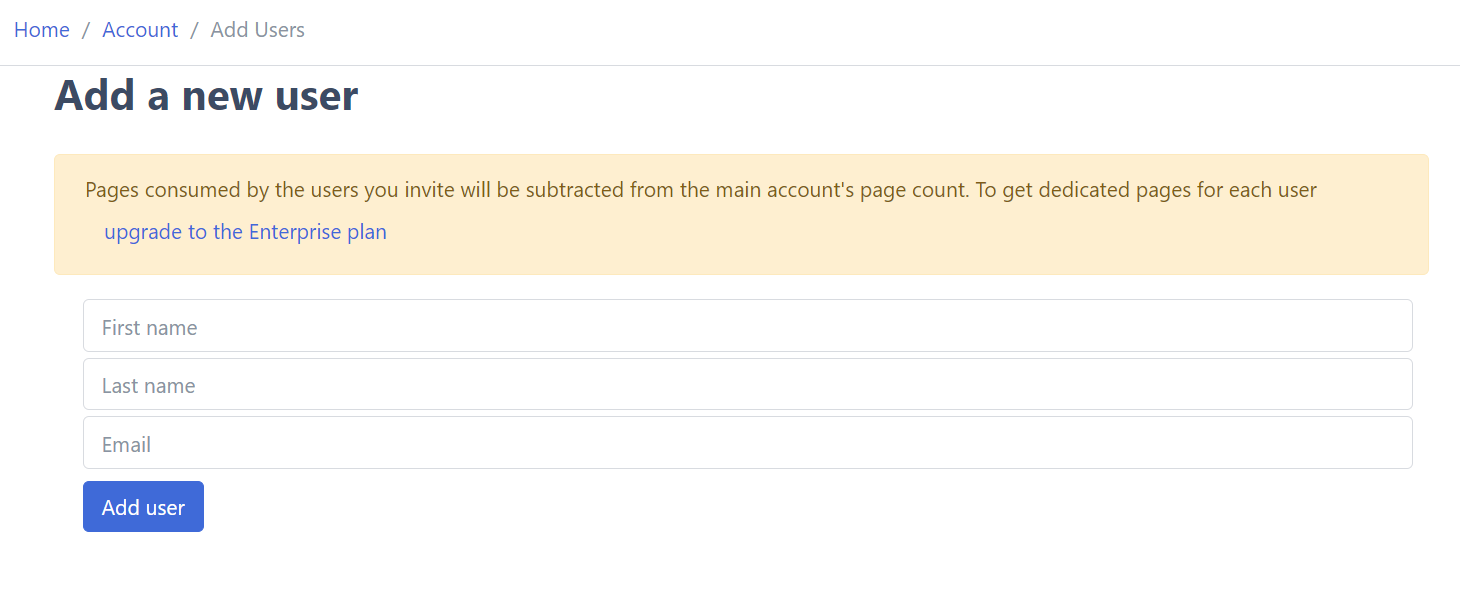Click the yellow warning banner
This screenshot has width=1460, height=597.
pos(740,214)
